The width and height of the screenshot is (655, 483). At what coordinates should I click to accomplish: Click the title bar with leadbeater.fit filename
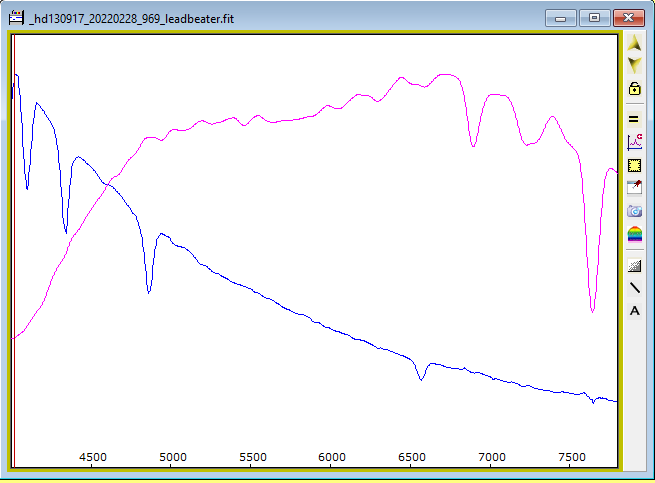click(300, 18)
